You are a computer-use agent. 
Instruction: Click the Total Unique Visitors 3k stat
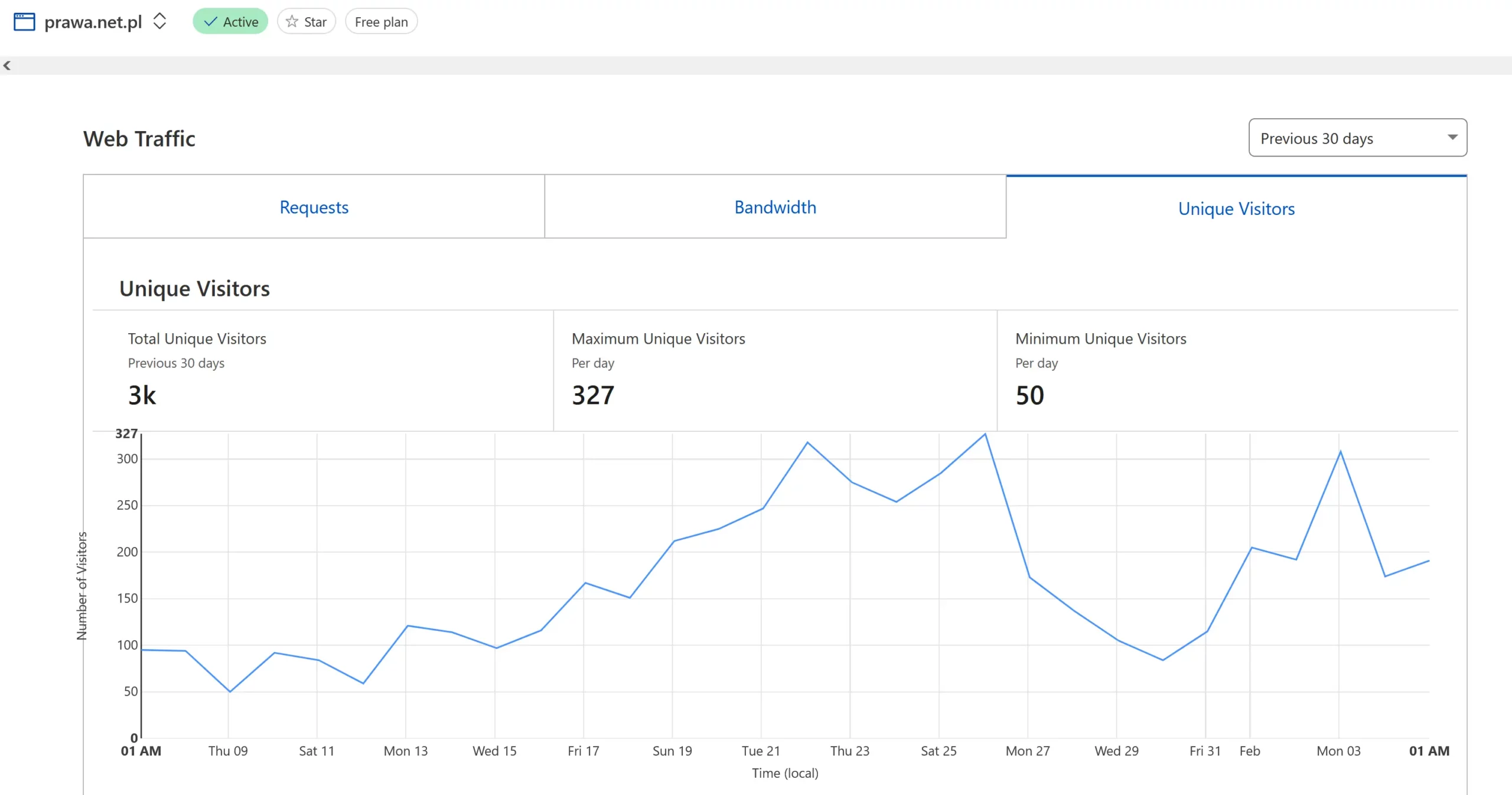(x=142, y=395)
